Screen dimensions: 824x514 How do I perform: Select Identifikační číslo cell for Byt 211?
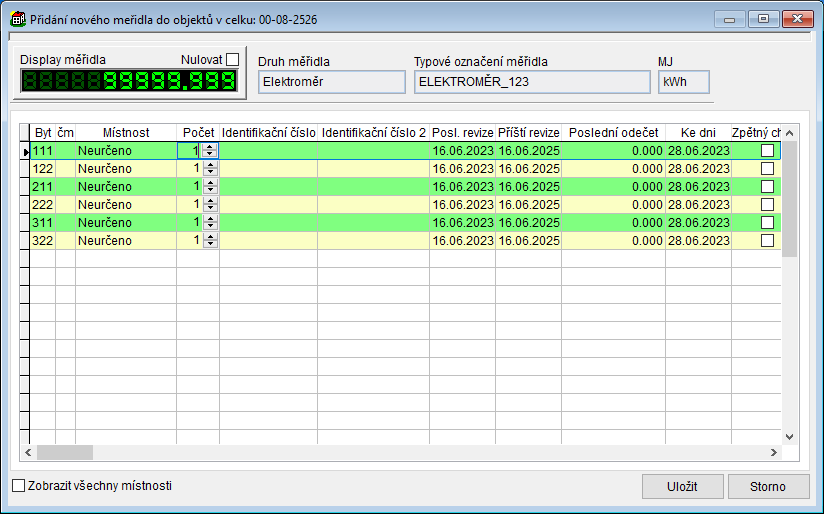coord(268,186)
